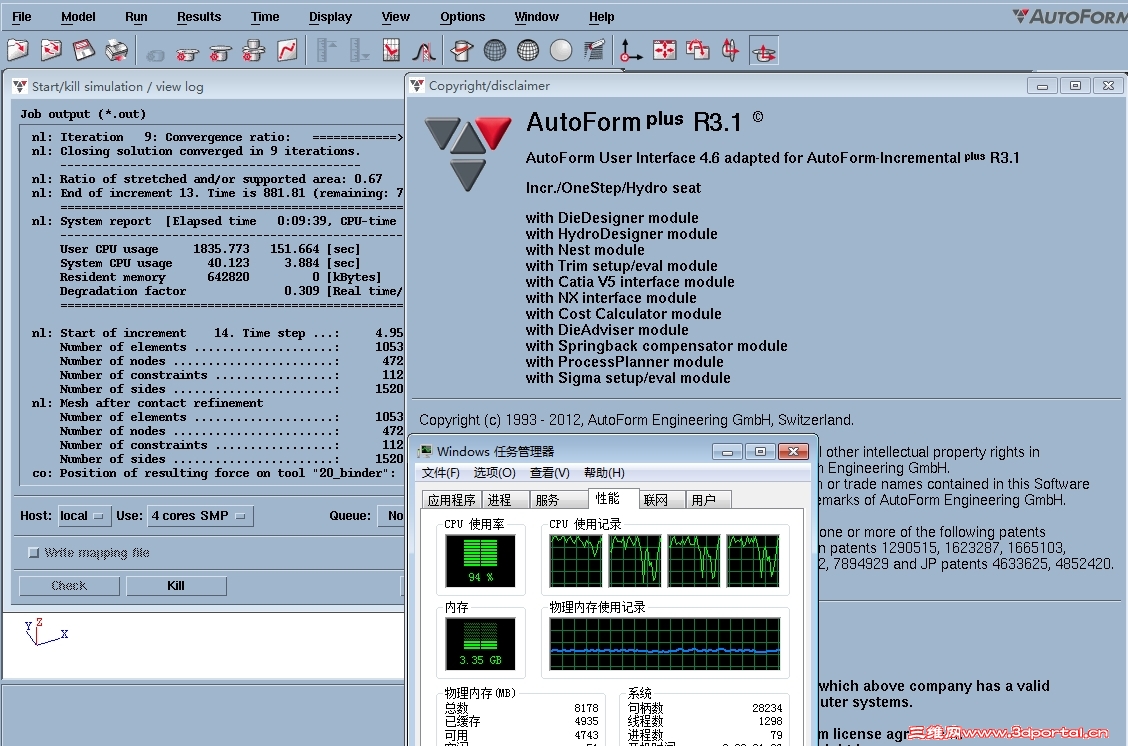Click the AutoForm triangle logo in disclaimer
The image size is (1128, 746).
click(468, 153)
